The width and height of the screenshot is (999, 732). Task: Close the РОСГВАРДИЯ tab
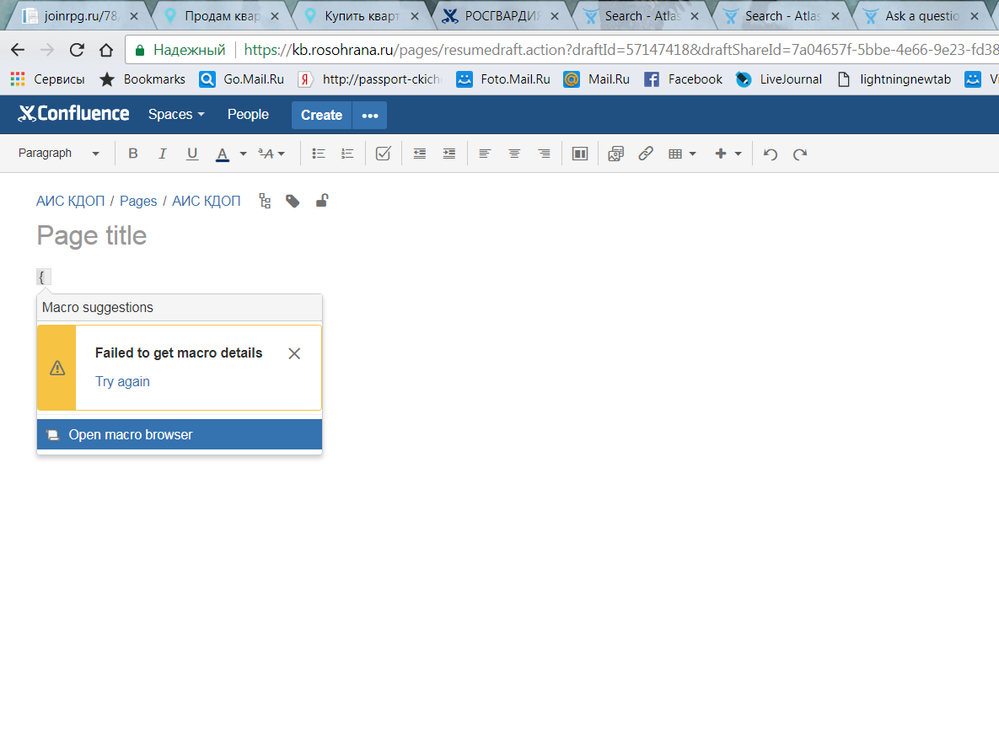554,17
